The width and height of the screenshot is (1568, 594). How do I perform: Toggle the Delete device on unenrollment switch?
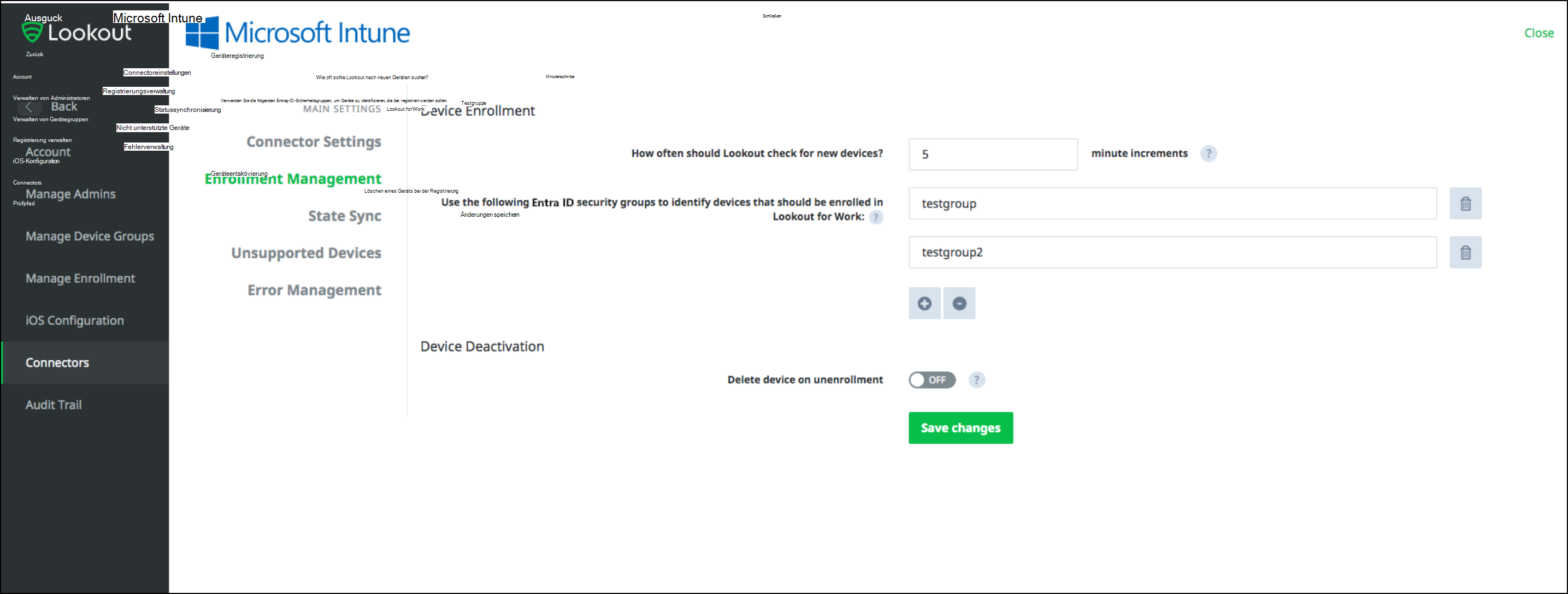(x=931, y=380)
